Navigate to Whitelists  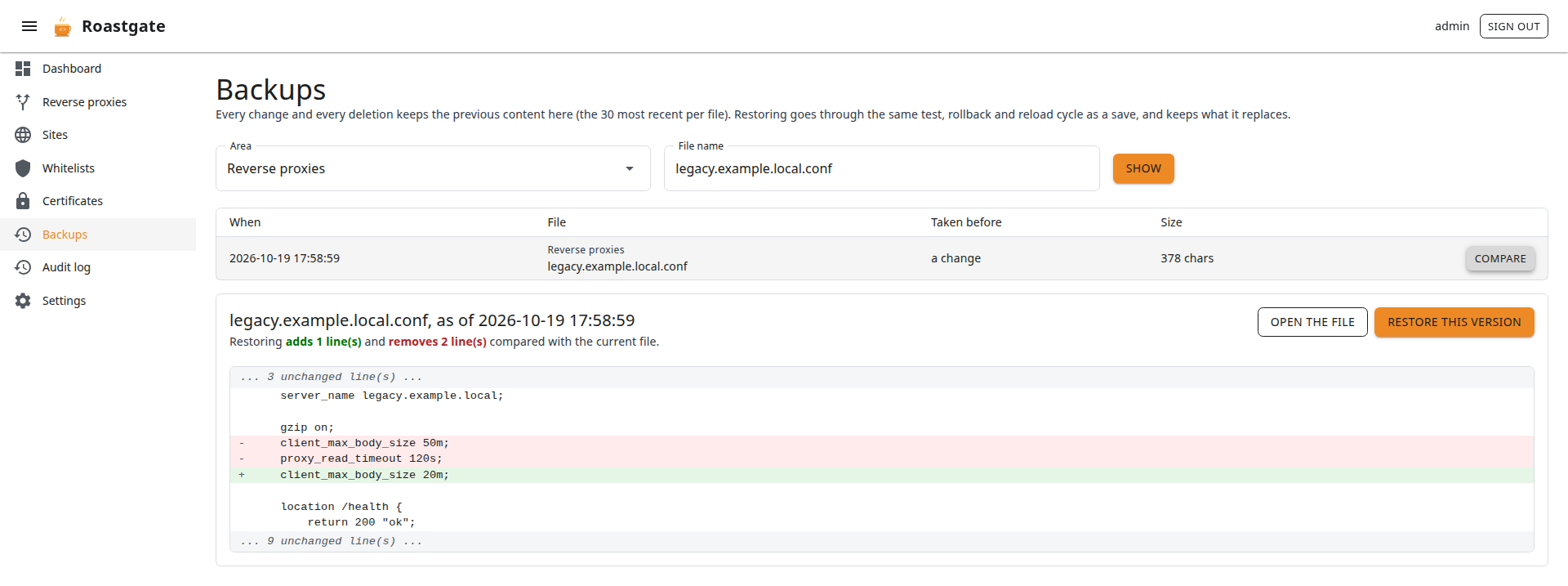98,168
